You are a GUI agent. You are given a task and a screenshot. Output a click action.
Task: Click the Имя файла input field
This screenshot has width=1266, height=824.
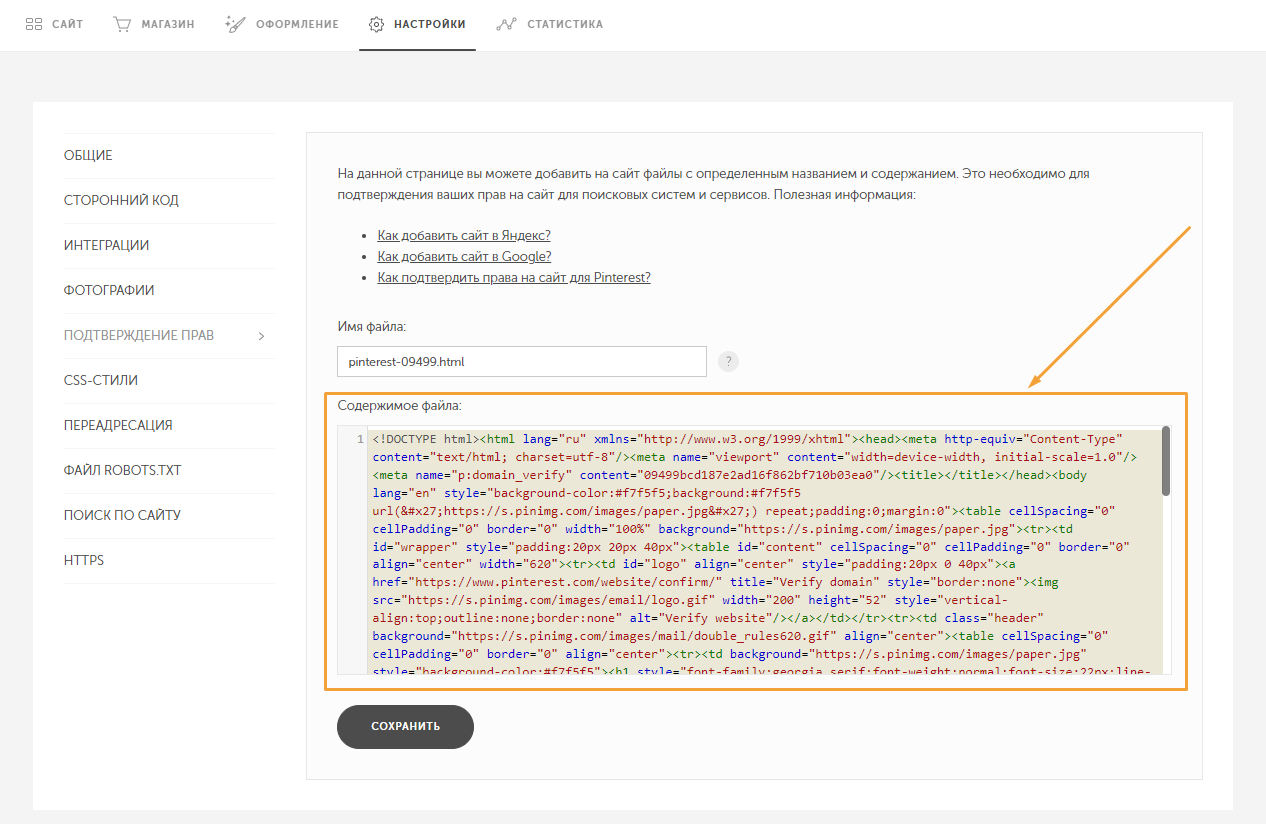pyautogui.click(x=521, y=361)
